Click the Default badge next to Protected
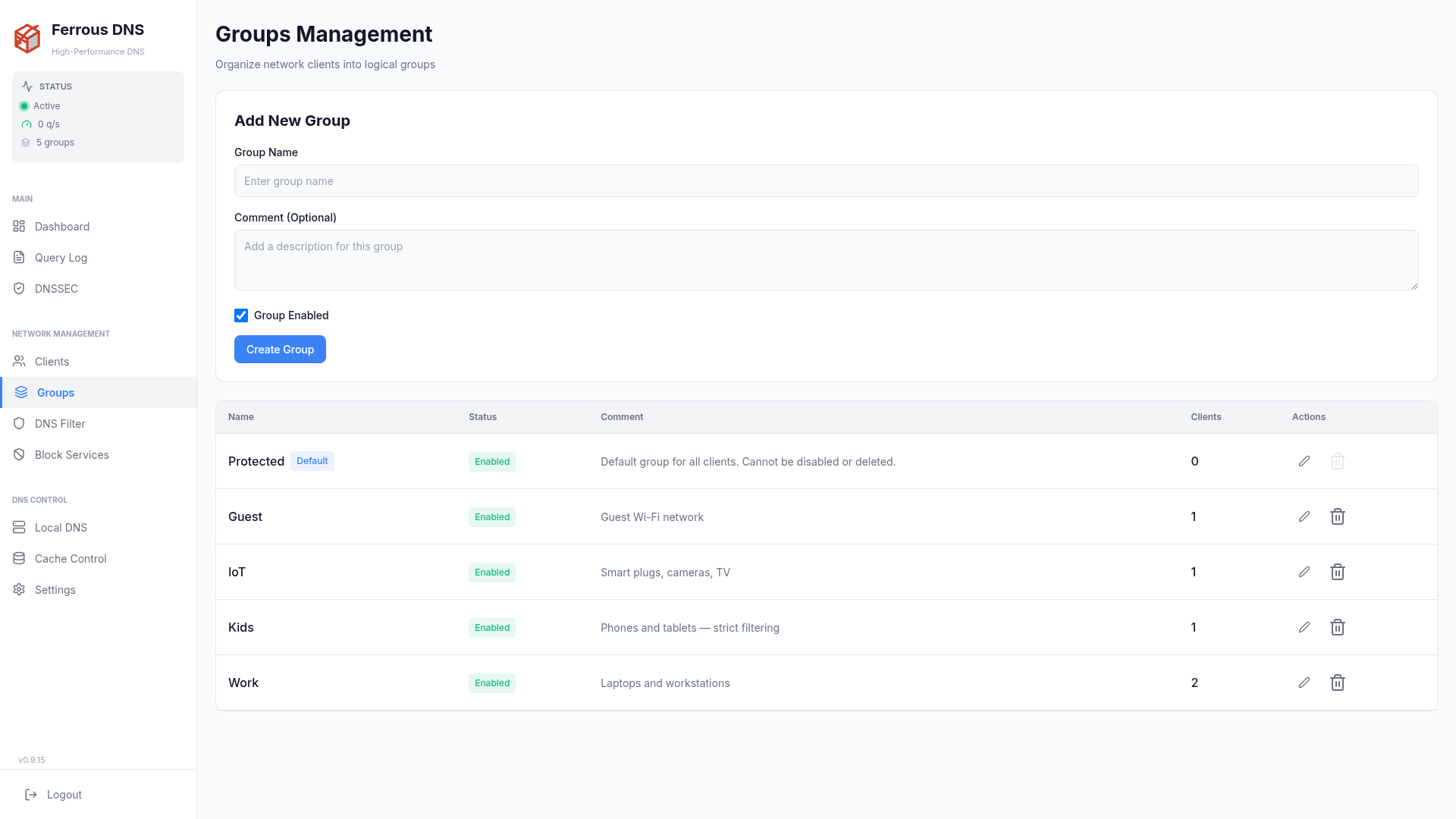Screen dimensions: 1456x819 (312, 461)
